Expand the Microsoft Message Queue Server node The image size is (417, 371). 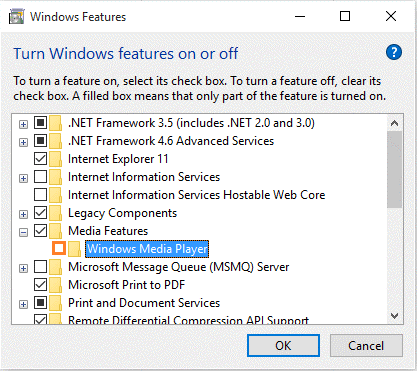pyautogui.click(x=23, y=268)
